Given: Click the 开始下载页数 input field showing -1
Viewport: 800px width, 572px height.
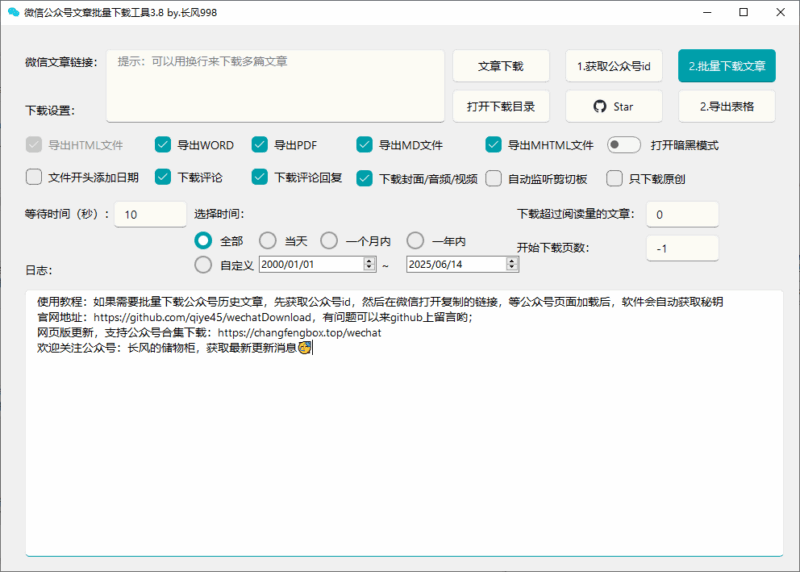Looking at the screenshot, I should point(683,248).
